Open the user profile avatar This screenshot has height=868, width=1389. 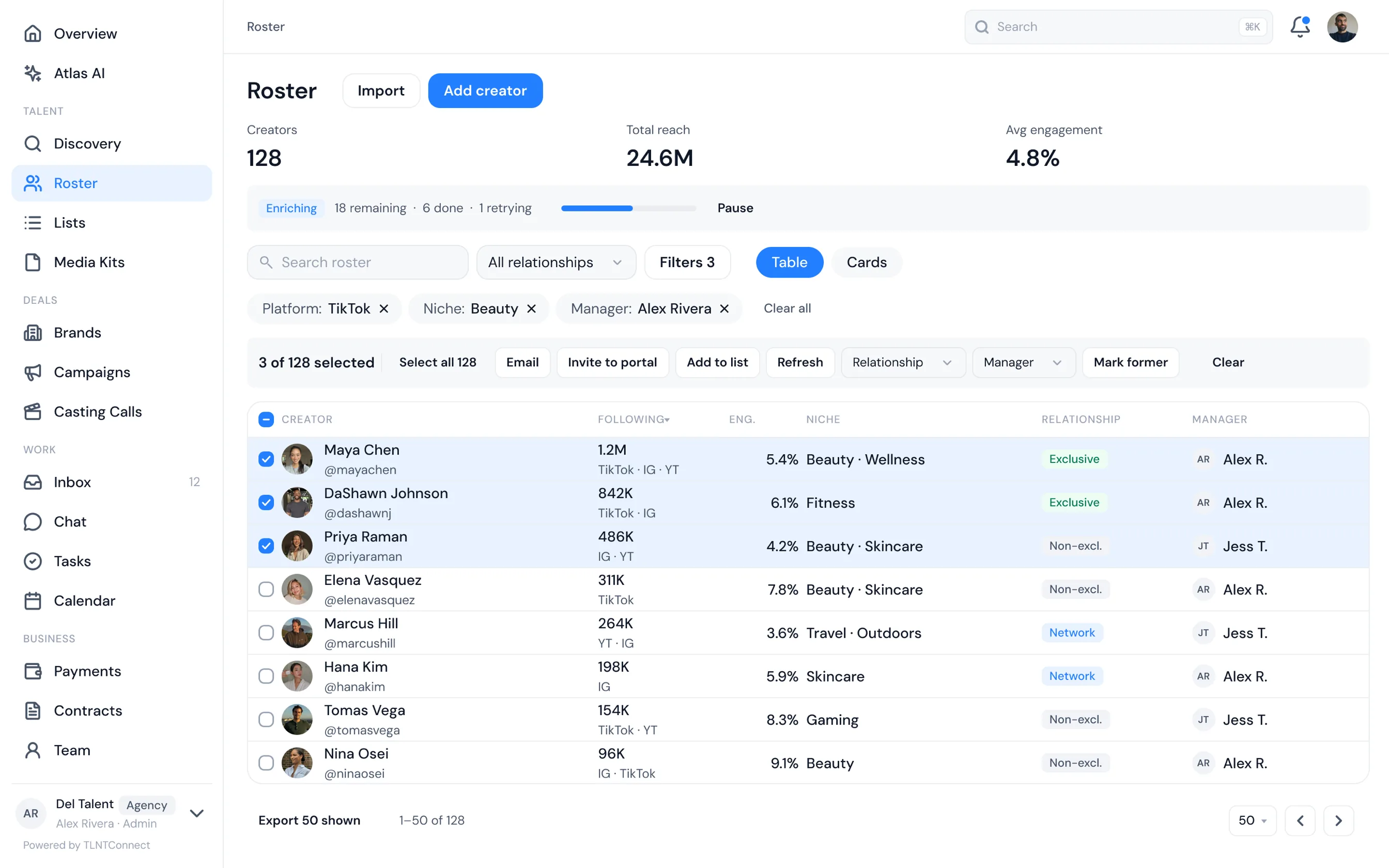1342,27
